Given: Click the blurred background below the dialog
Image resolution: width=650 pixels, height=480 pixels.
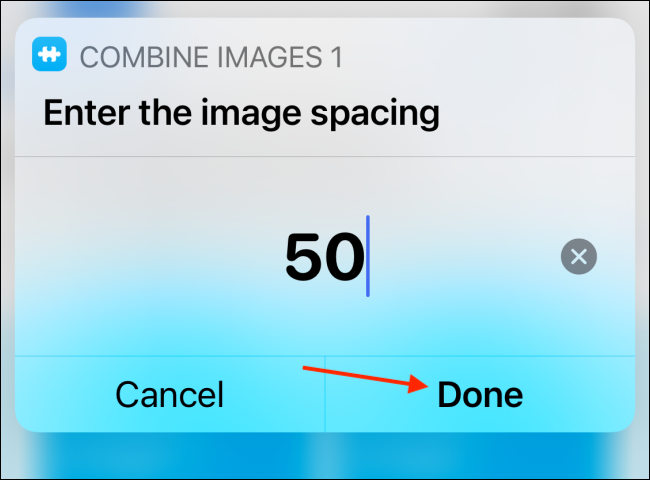Looking at the screenshot, I should (x=325, y=458).
